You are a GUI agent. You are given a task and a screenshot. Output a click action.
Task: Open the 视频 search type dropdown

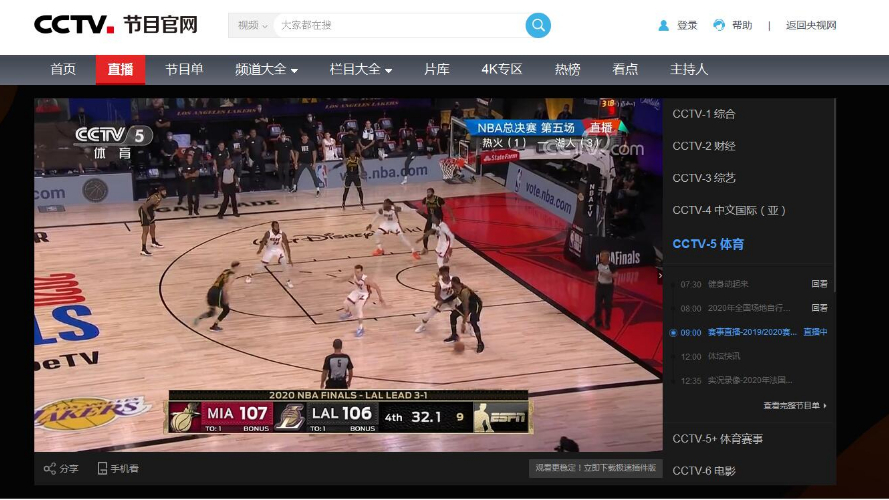(252, 26)
